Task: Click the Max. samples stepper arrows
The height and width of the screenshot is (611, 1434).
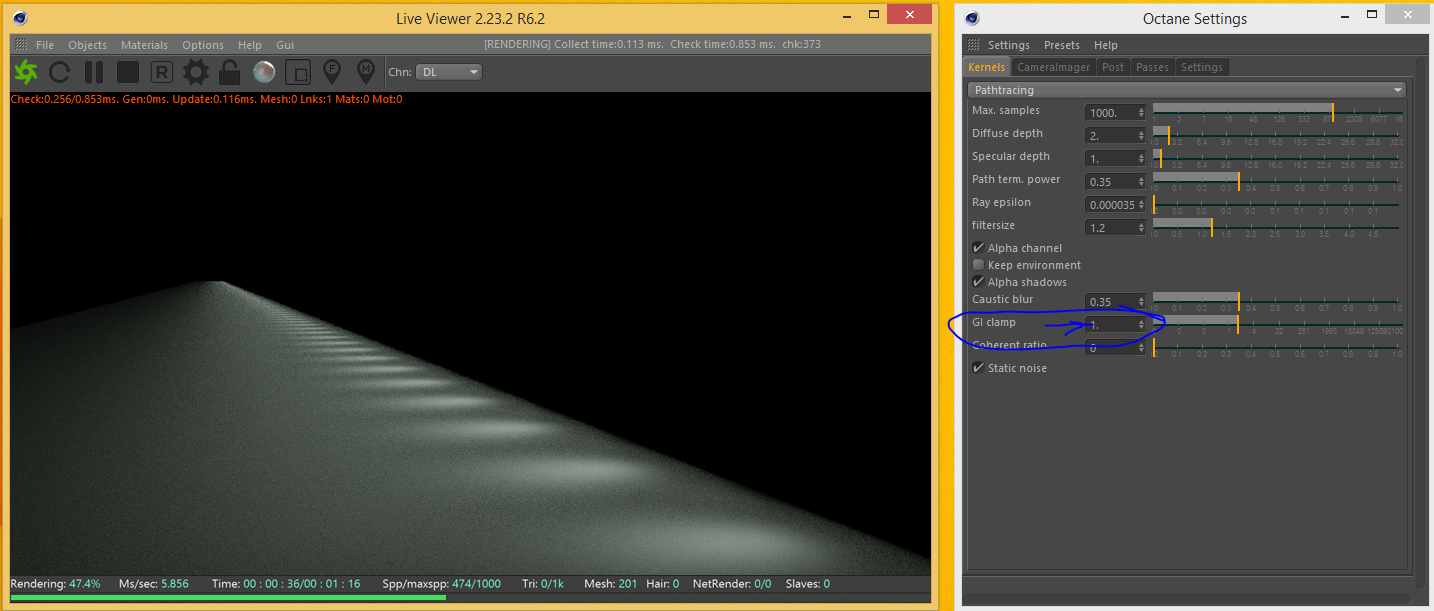Action: pos(1141,113)
